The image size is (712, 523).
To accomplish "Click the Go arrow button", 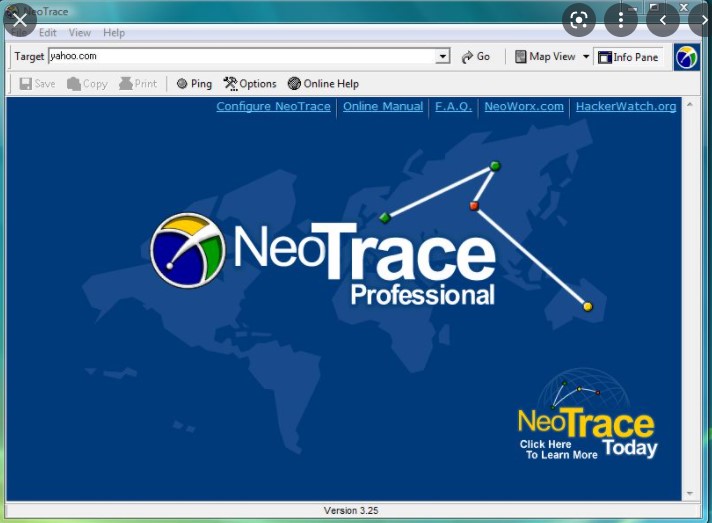I will coord(475,57).
